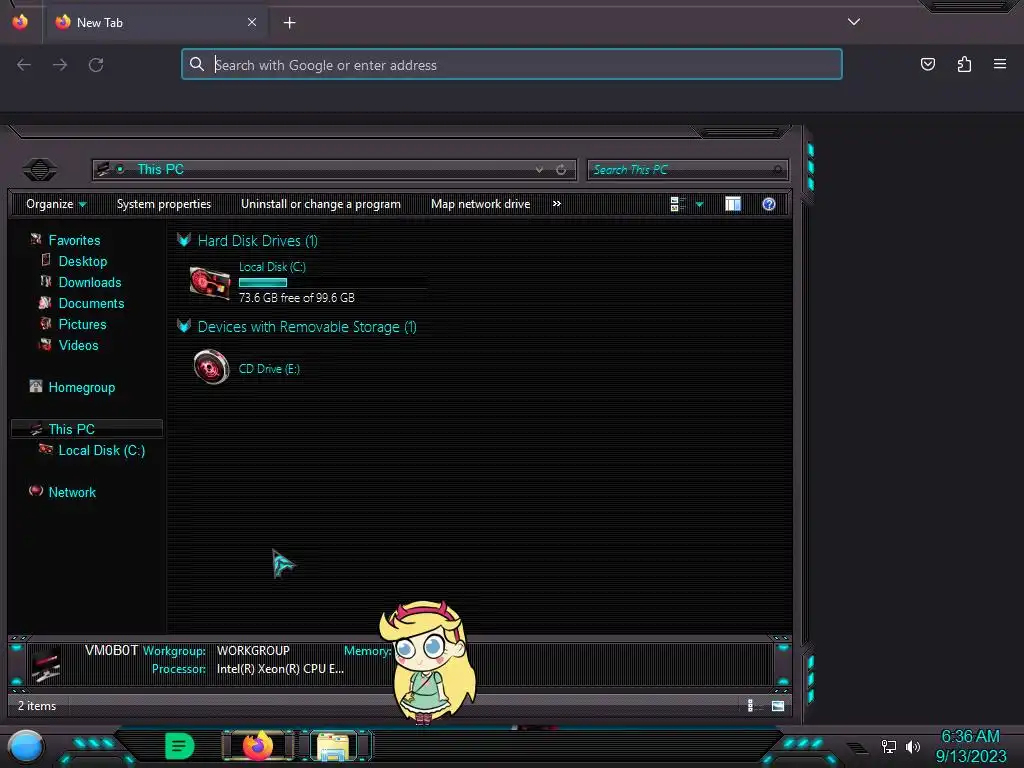Open Downloads in Favorites
The image size is (1024, 768).
click(x=89, y=282)
